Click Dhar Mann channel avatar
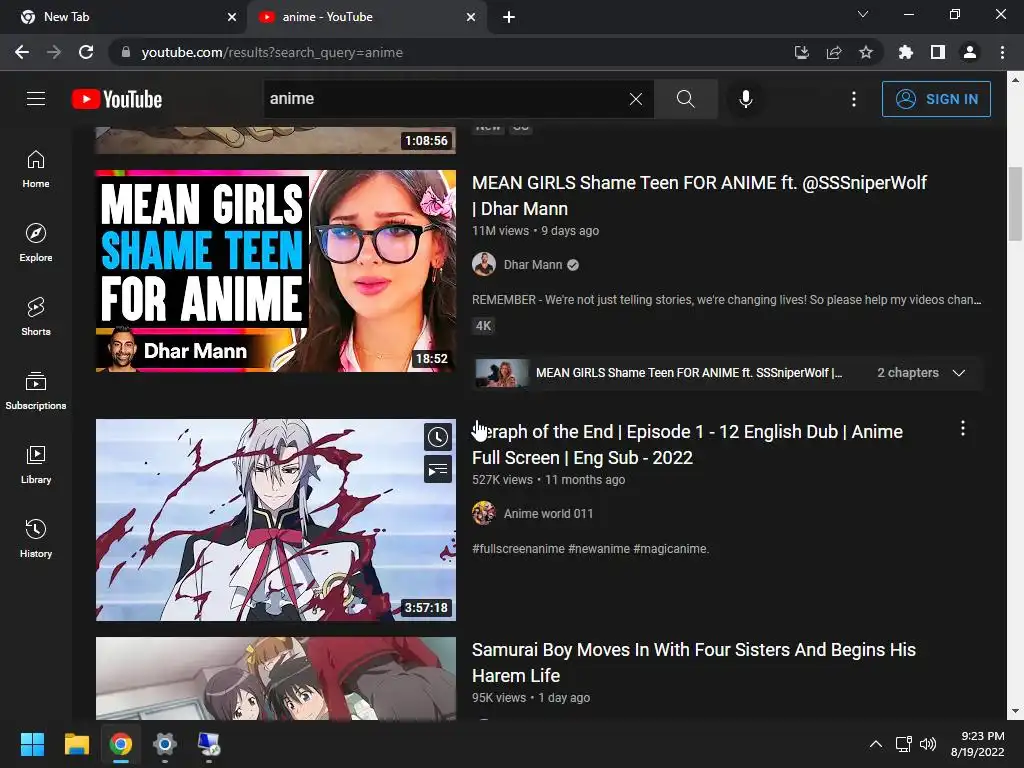 click(484, 264)
